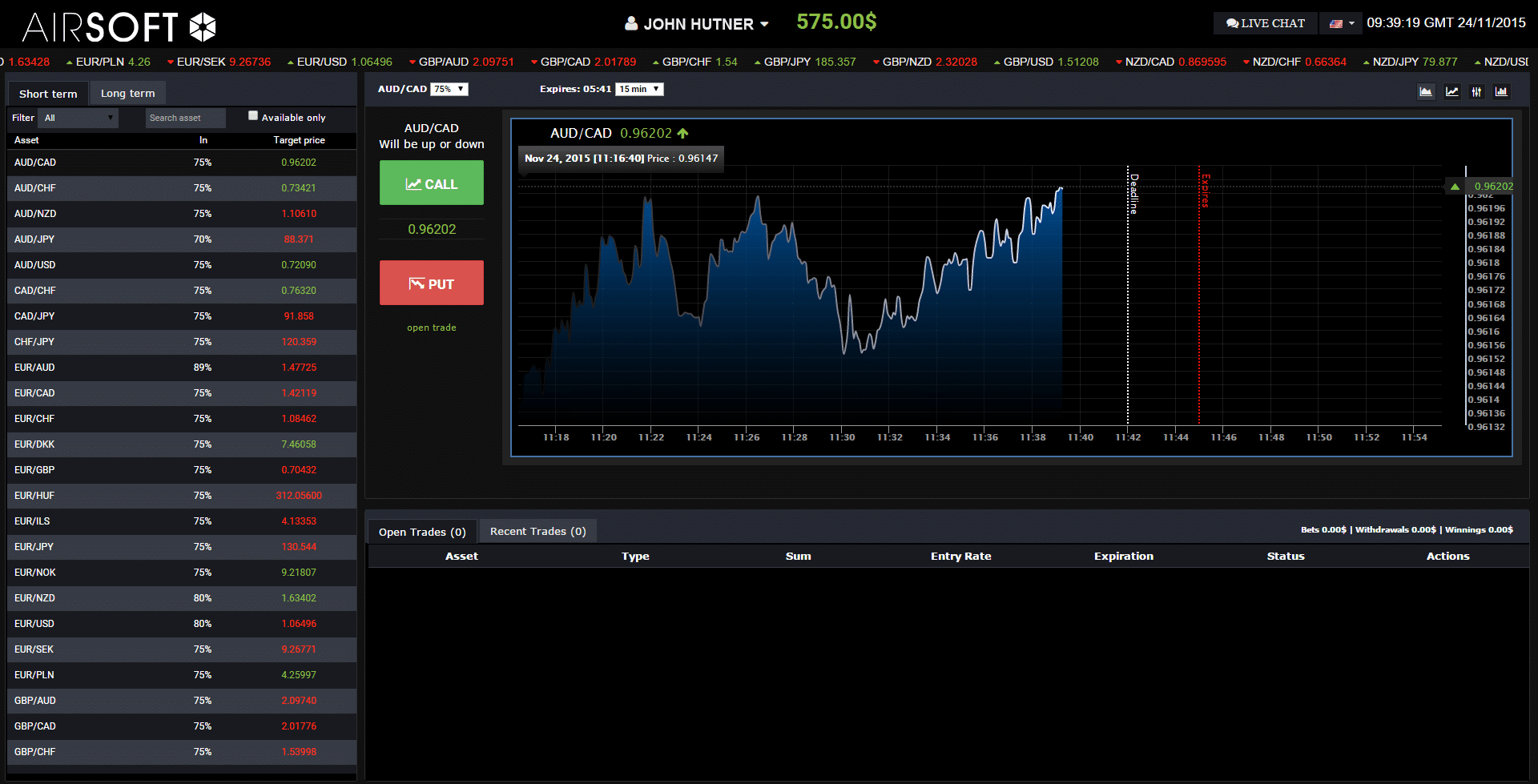1538x784 pixels.
Task: Click the user profile icon beside John Hutner
Action: 631,24
